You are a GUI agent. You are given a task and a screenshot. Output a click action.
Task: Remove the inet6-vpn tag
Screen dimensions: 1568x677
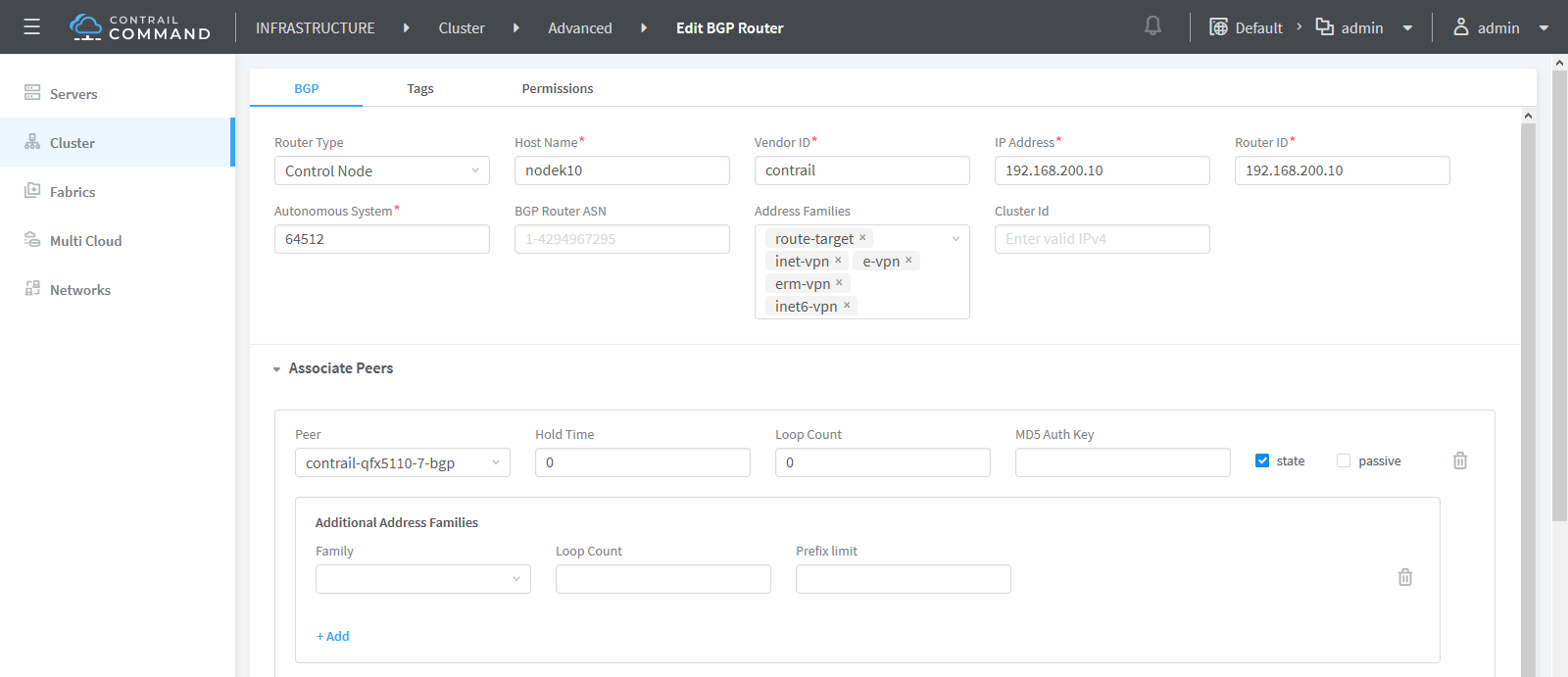847,306
